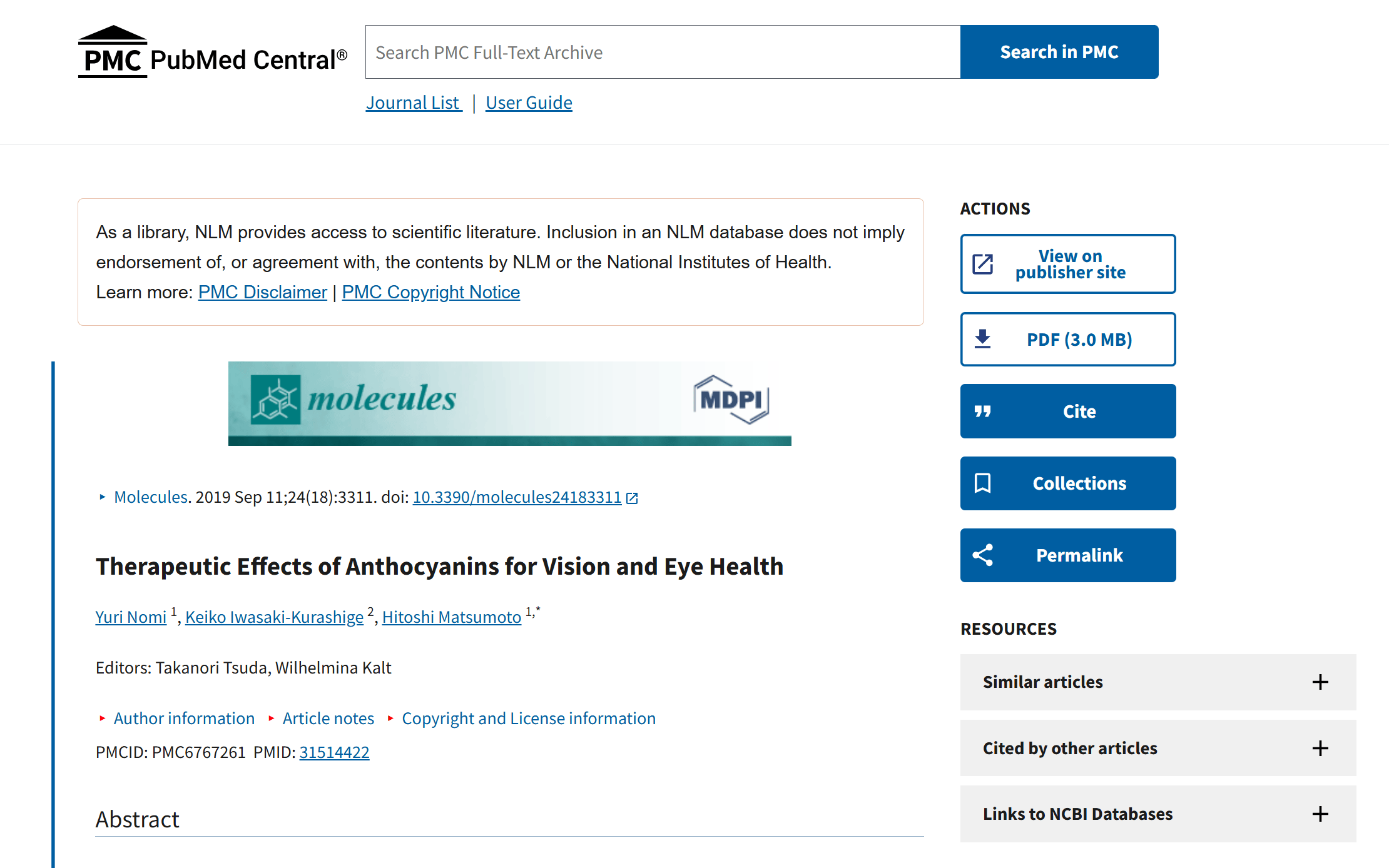Click the Search in PMC button

pyautogui.click(x=1059, y=52)
